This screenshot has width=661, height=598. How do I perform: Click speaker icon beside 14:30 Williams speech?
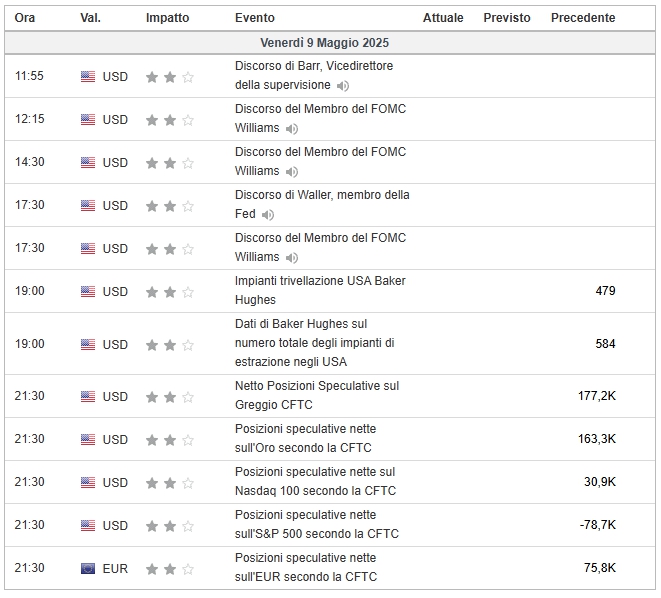[x=292, y=172]
